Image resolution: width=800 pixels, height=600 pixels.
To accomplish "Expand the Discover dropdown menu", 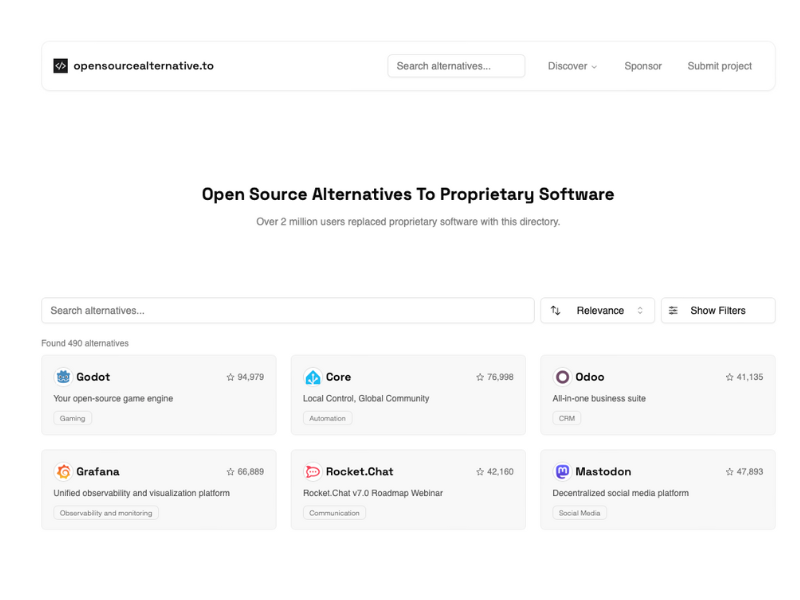I will (572, 66).
